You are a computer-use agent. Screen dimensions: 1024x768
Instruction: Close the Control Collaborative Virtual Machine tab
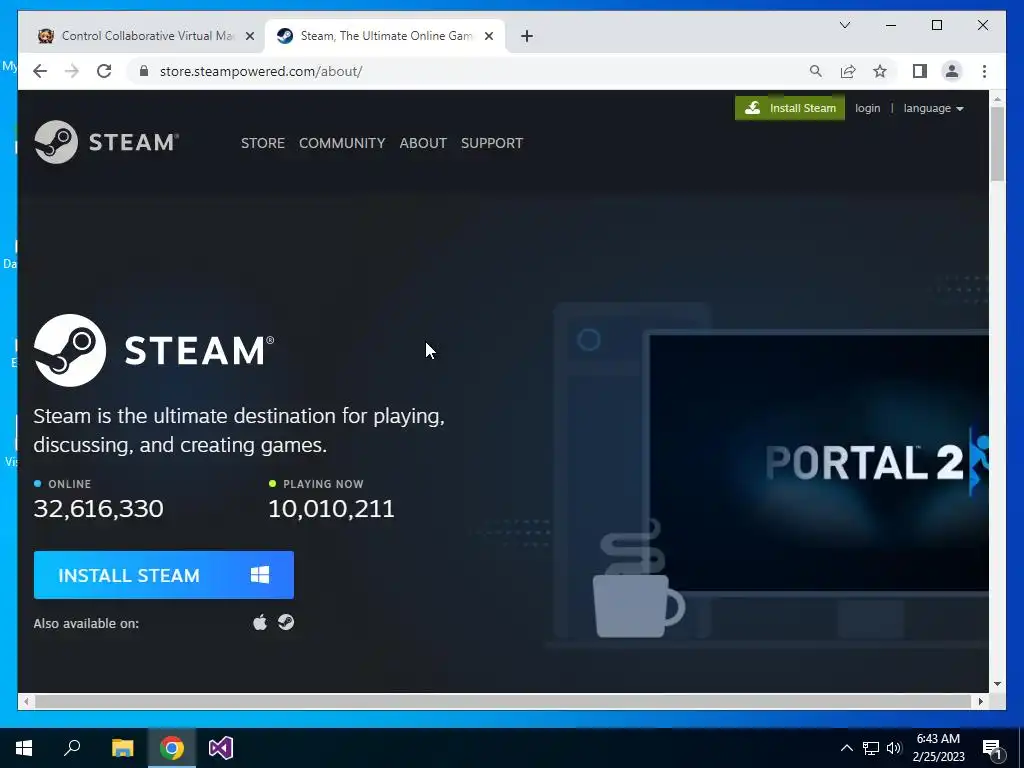[x=249, y=37]
